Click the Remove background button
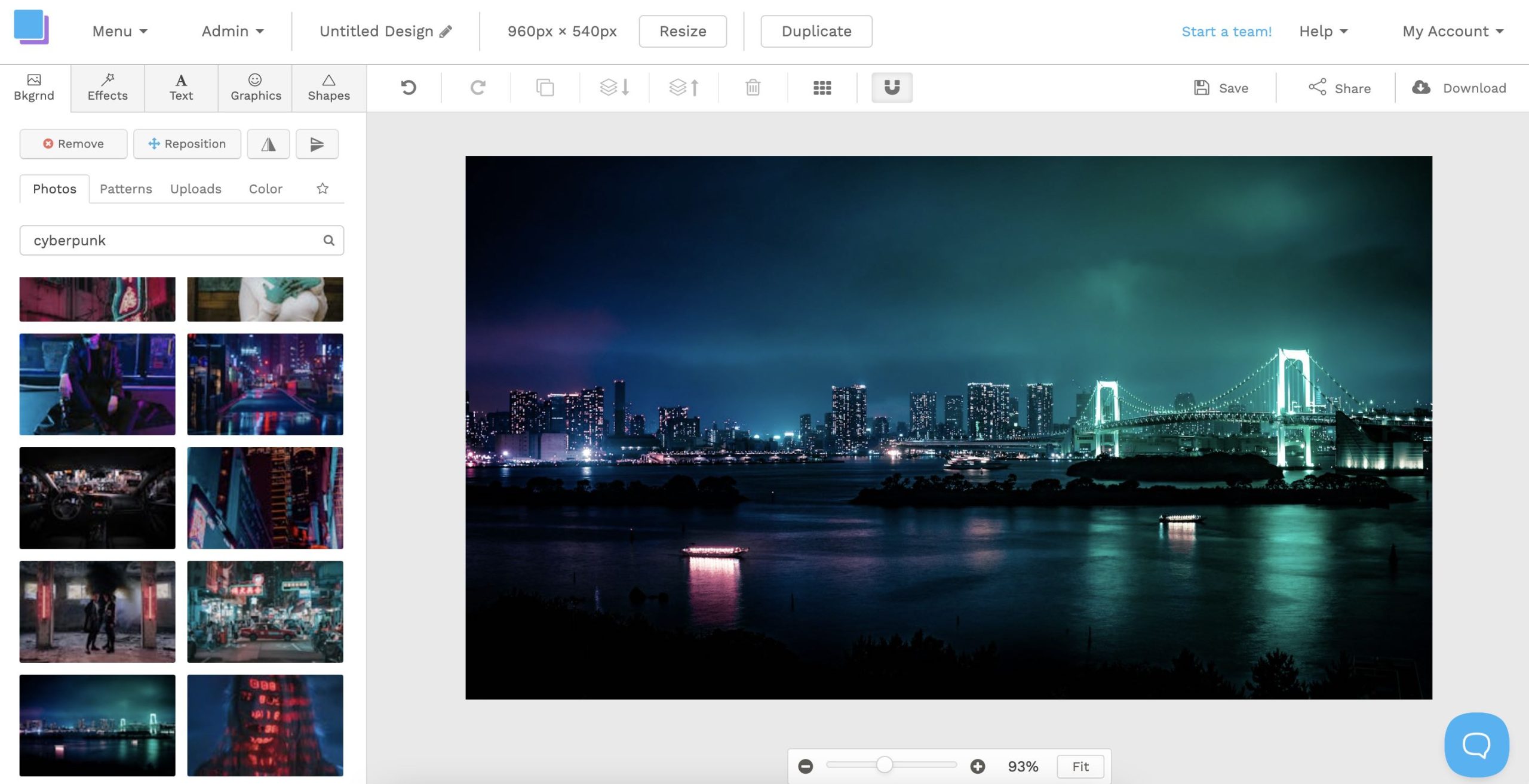The height and width of the screenshot is (784, 1529). [73, 143]
